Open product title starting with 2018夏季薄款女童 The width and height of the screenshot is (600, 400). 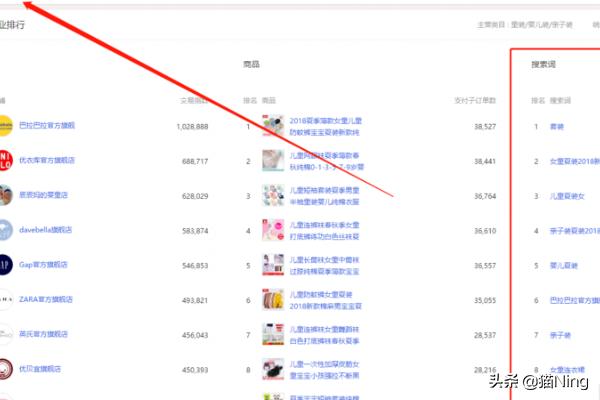coord(326,126)
